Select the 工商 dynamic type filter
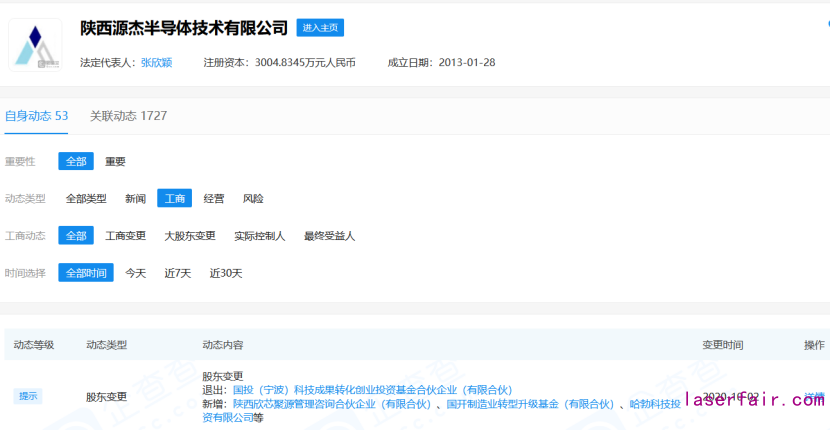 pyautogui.click(x=174, y=199)
